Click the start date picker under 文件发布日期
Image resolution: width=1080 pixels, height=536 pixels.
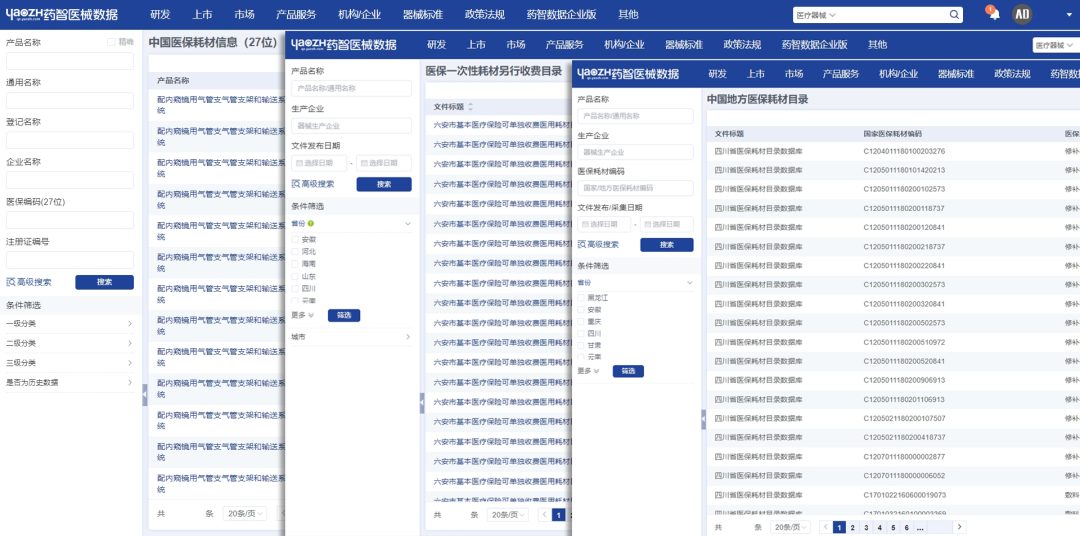click(x=319, y=163)
